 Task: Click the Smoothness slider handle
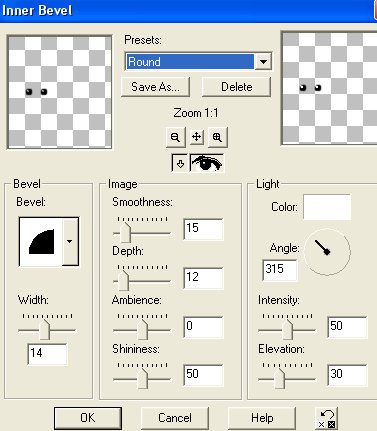click(x=125, y=232)
